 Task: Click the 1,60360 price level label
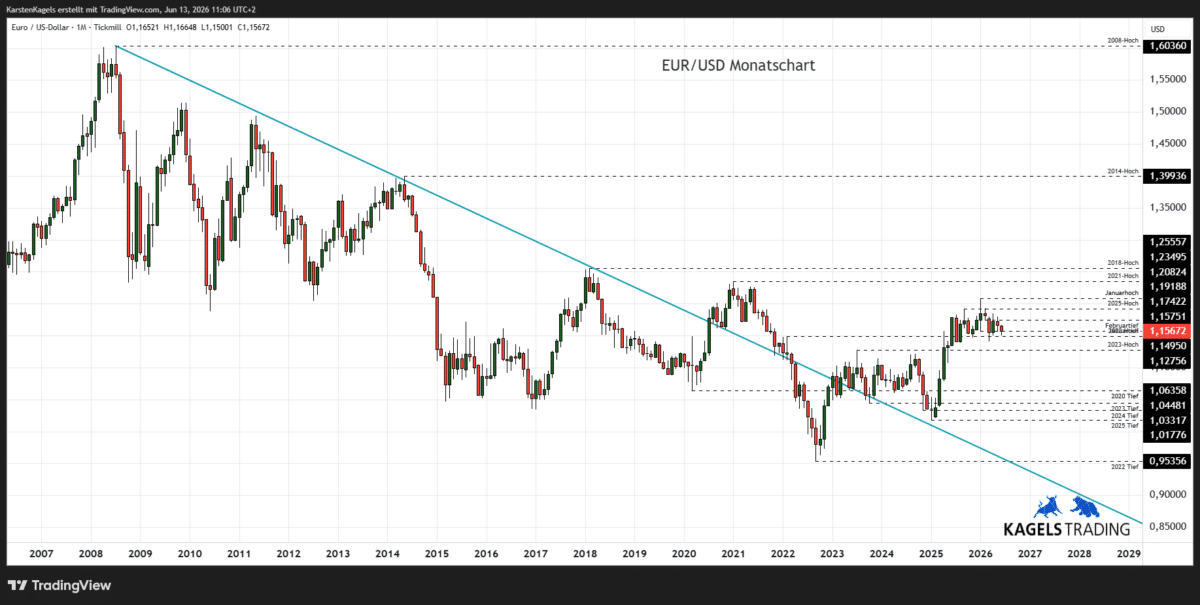(x=1168, y=46)
